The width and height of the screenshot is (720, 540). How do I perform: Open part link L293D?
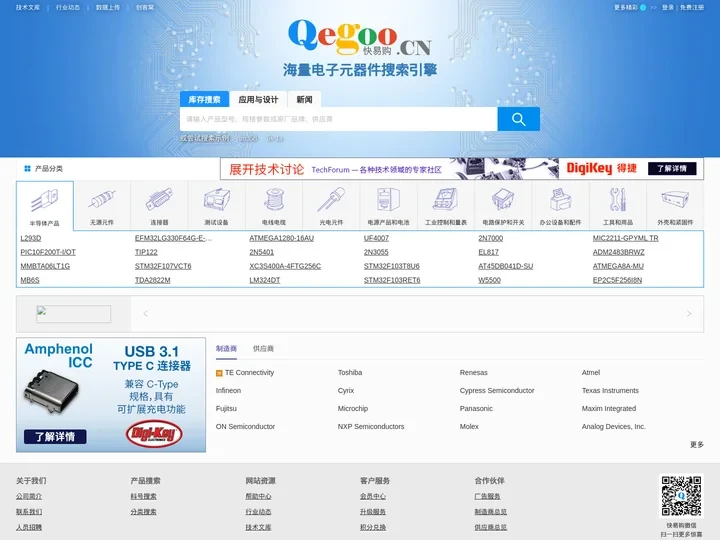click(x=31, y=238)
